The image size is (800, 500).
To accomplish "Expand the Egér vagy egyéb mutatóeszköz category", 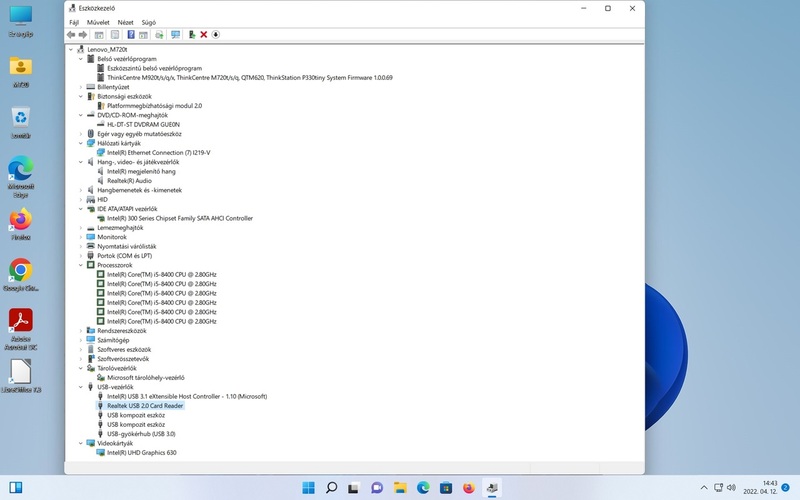I will click(x=81, y=134).
